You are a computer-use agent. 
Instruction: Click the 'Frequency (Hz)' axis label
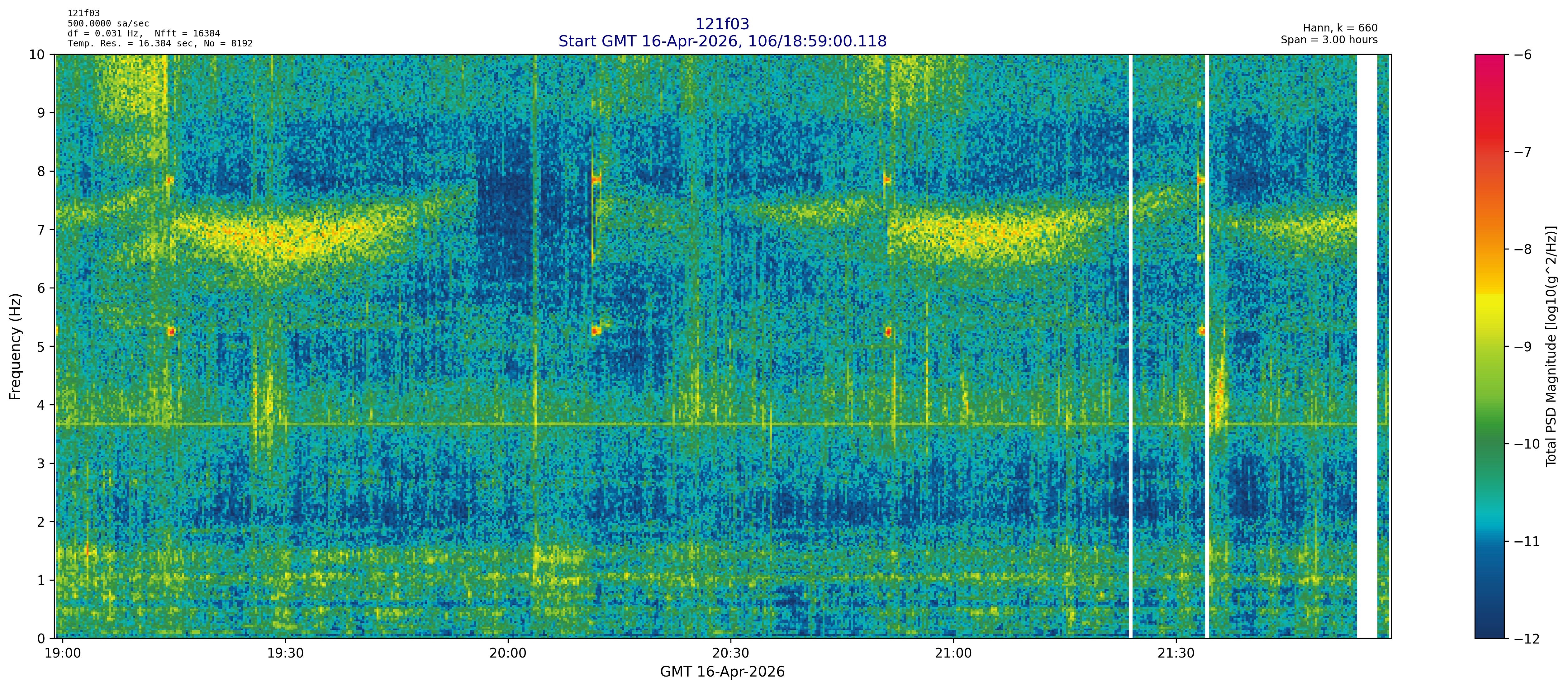coord(15,346)
